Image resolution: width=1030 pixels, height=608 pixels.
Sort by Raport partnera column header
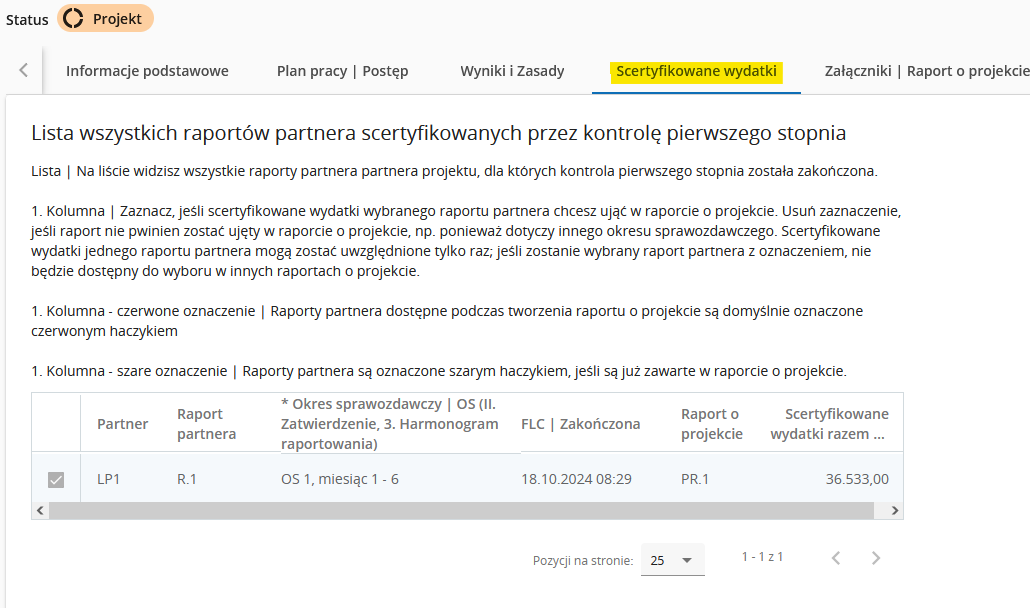click(206, 424)
